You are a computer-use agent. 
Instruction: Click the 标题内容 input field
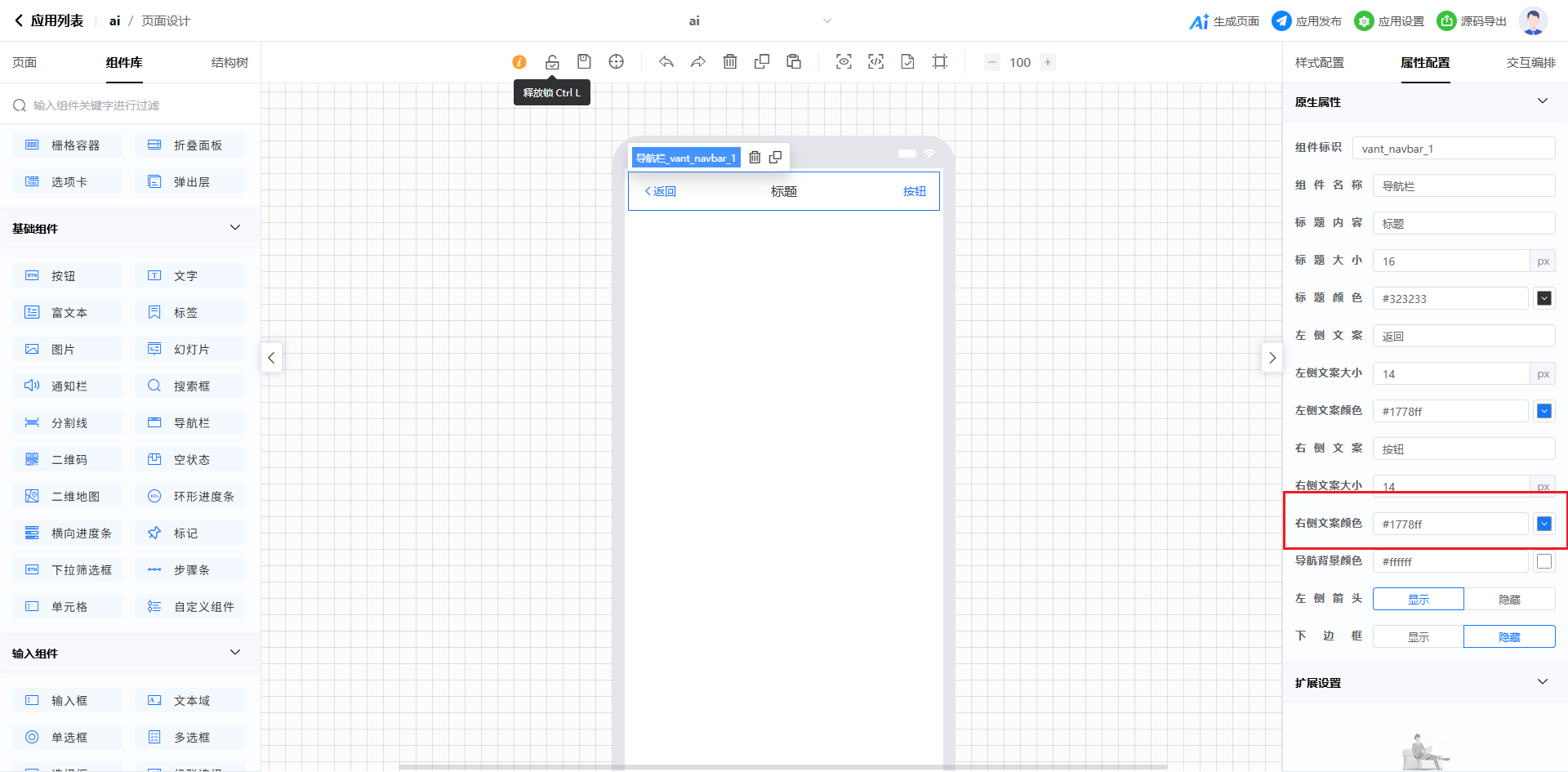[1463, 223]
